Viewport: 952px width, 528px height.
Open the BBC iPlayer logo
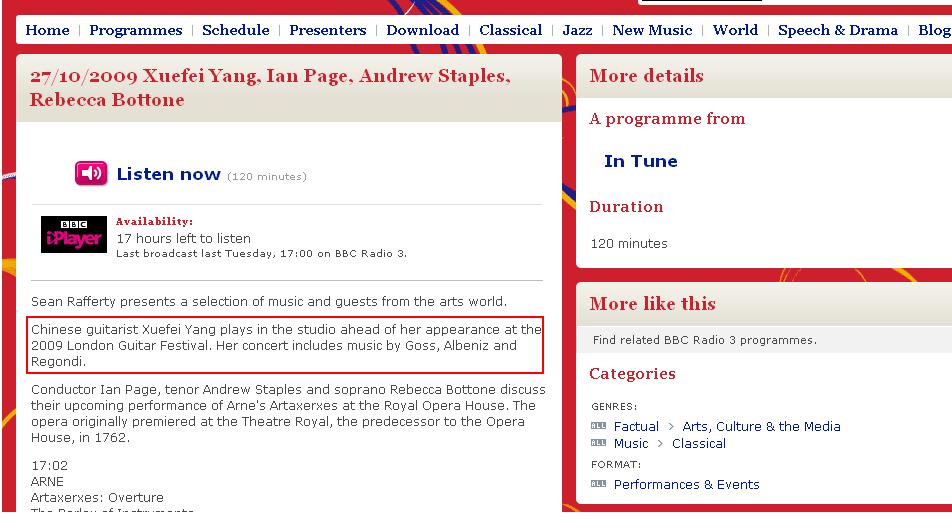[73, 234]
